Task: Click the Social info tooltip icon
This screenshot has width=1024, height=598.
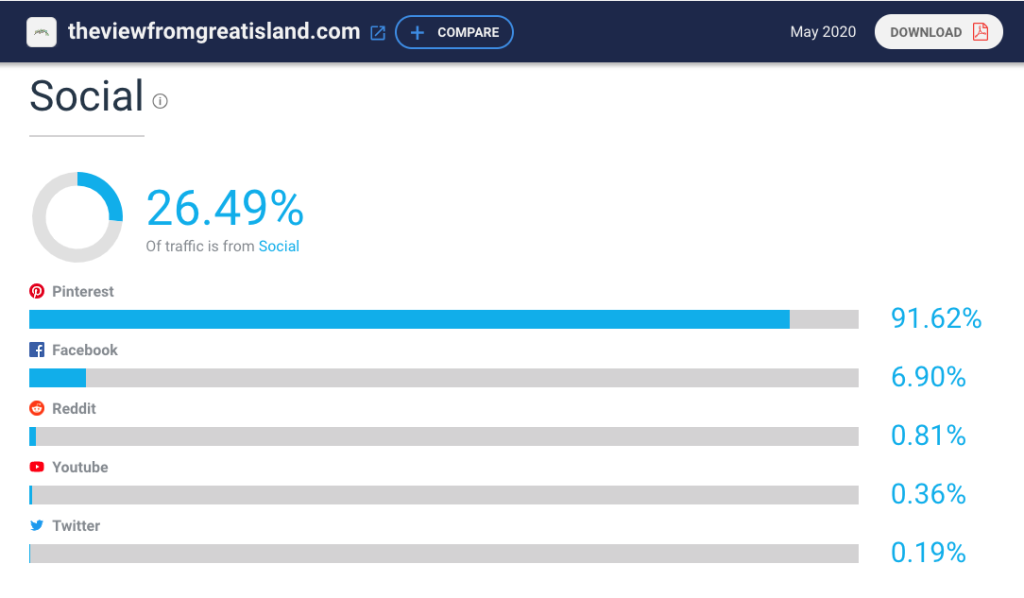Action: [160, 101]
